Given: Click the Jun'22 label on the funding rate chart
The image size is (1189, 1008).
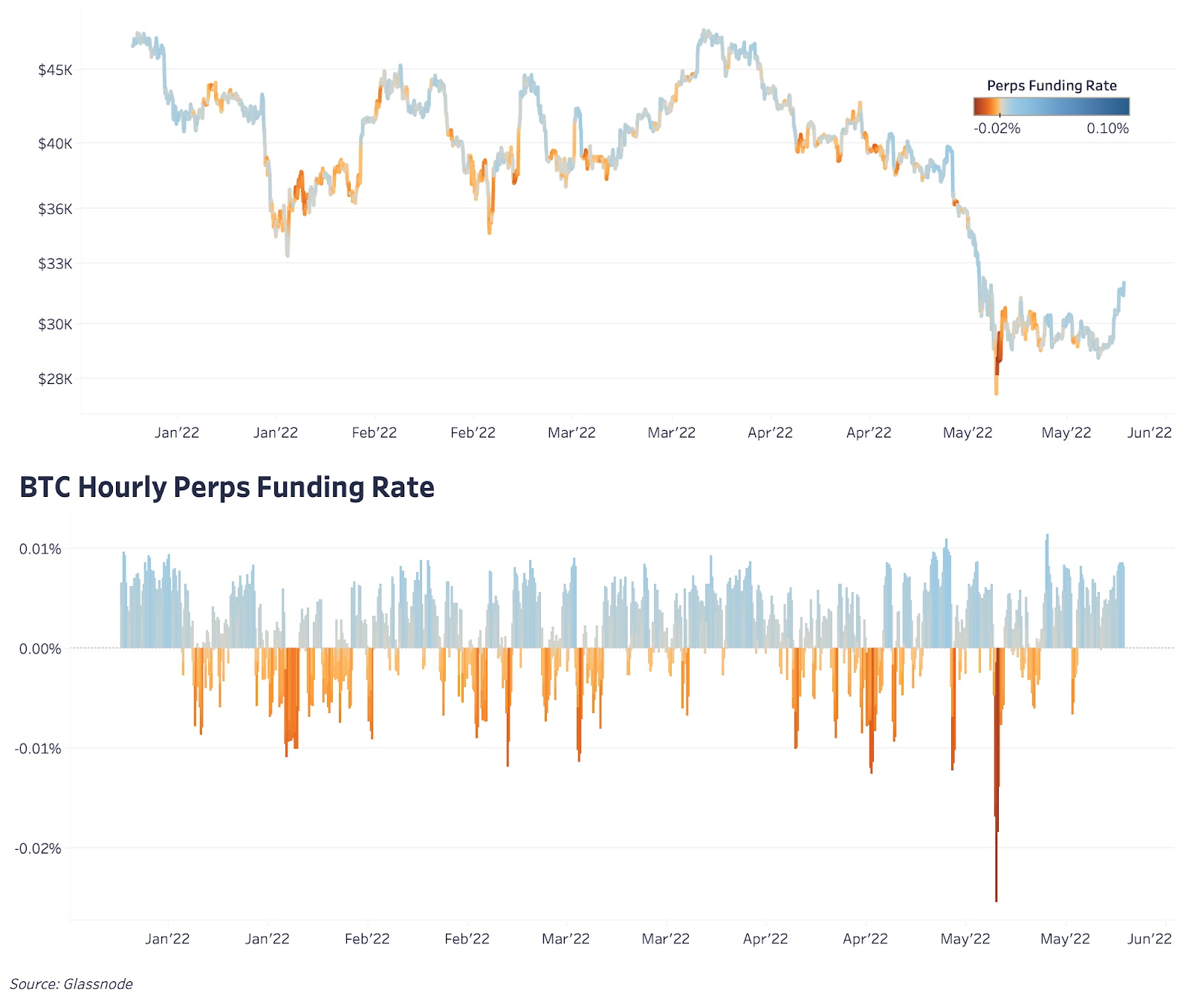Looking at the screenshot, I should (1149, 938).
